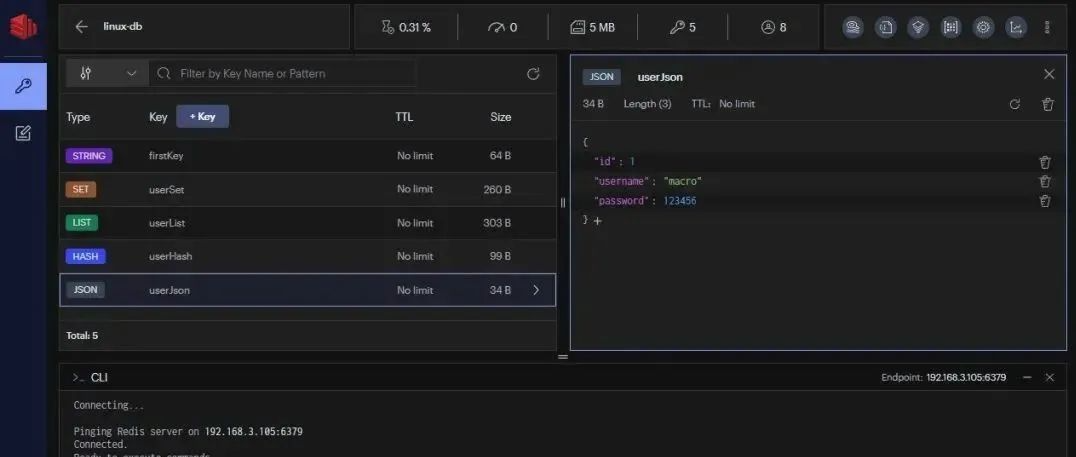
Task: Click the Type column header
Action: 78,117
